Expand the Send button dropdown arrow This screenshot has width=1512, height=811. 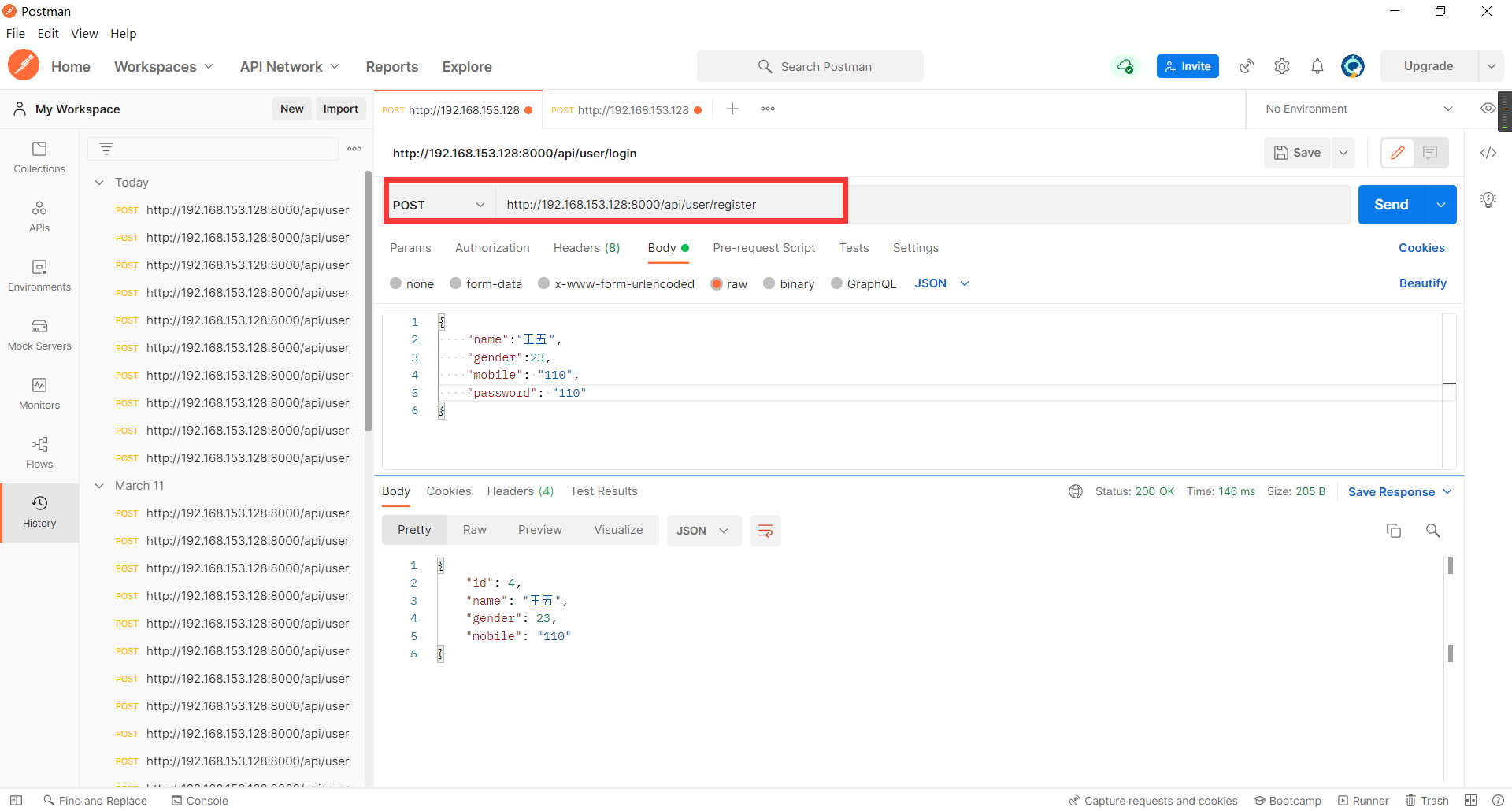pyautogui.click(x=1441, y=205)
